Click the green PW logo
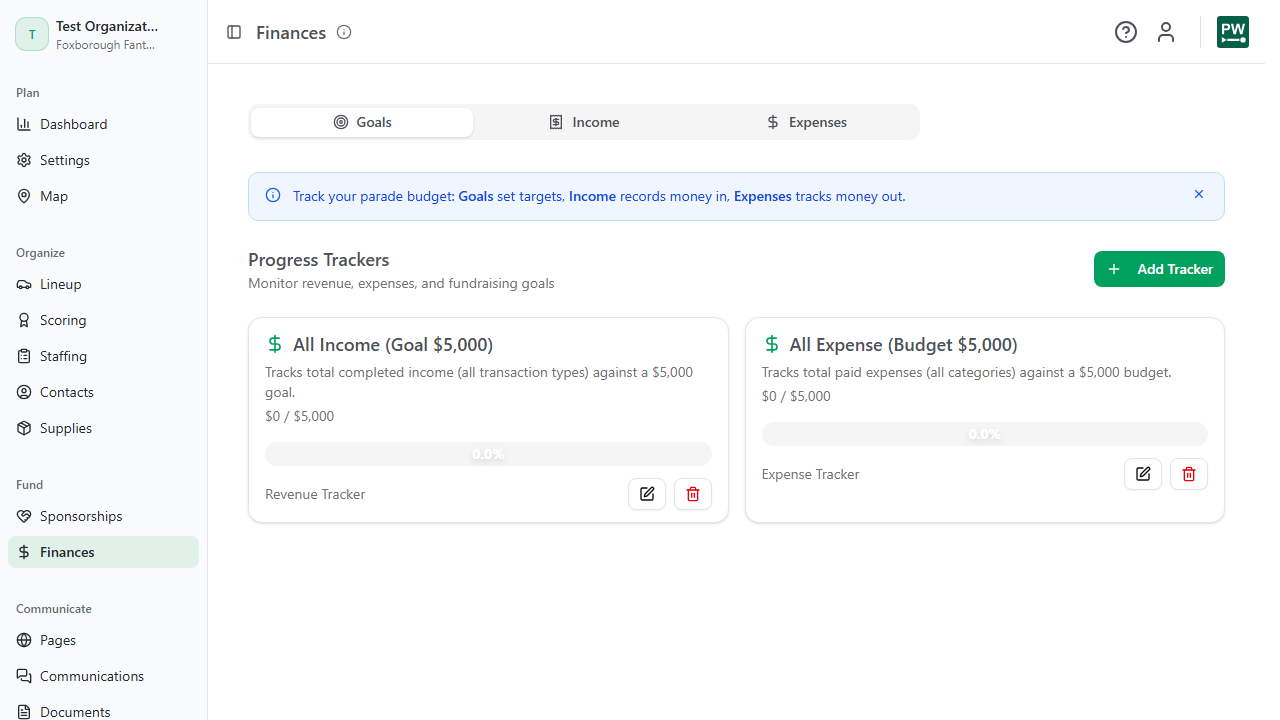The image size is (1280, 720). [x=1233, y=32]
